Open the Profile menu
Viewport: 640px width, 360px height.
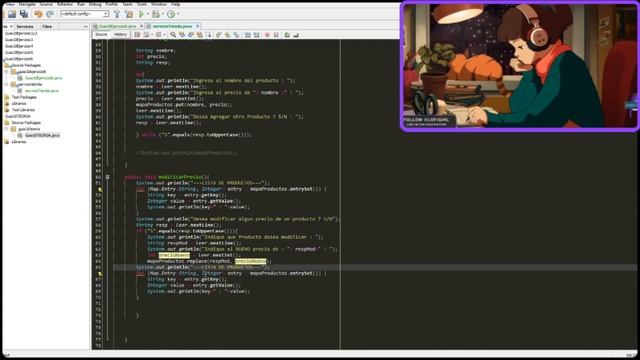coord(112,4)
